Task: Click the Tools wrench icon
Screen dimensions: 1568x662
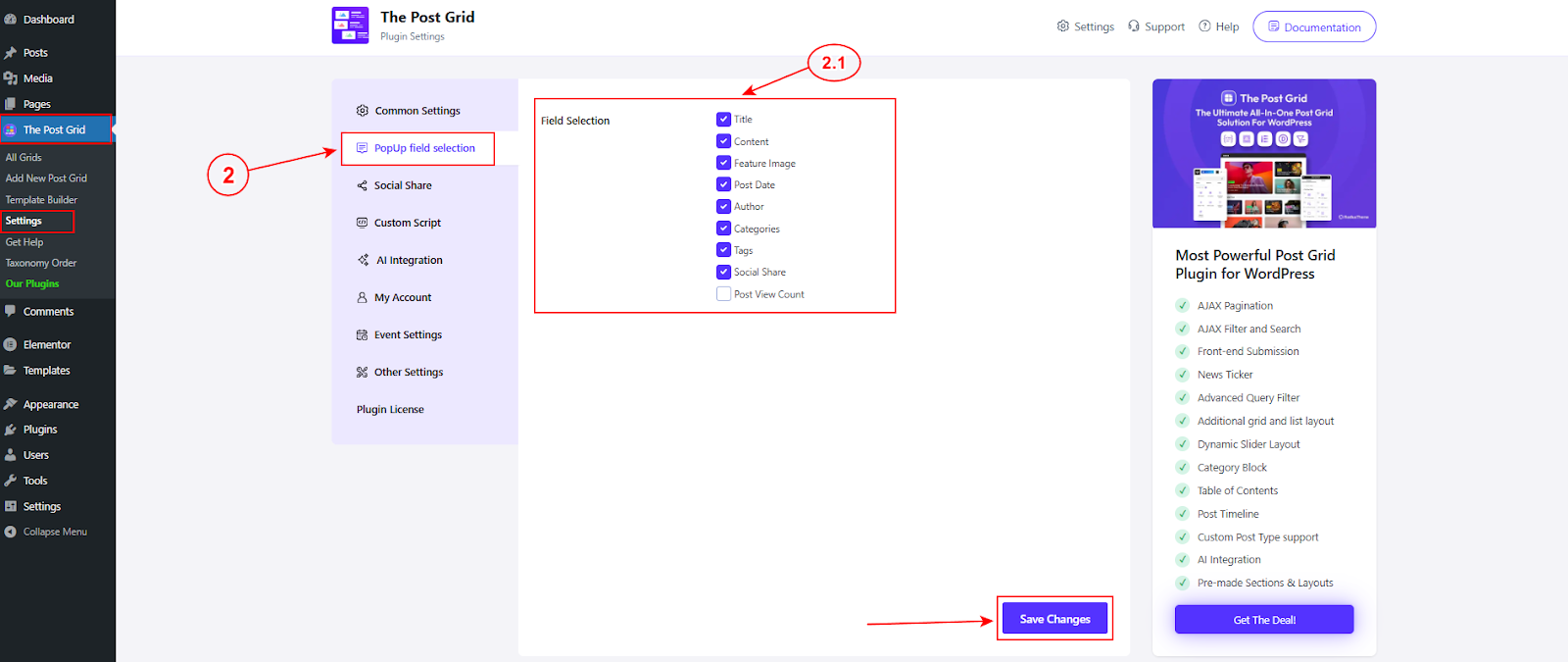Action: coord(11,481)
